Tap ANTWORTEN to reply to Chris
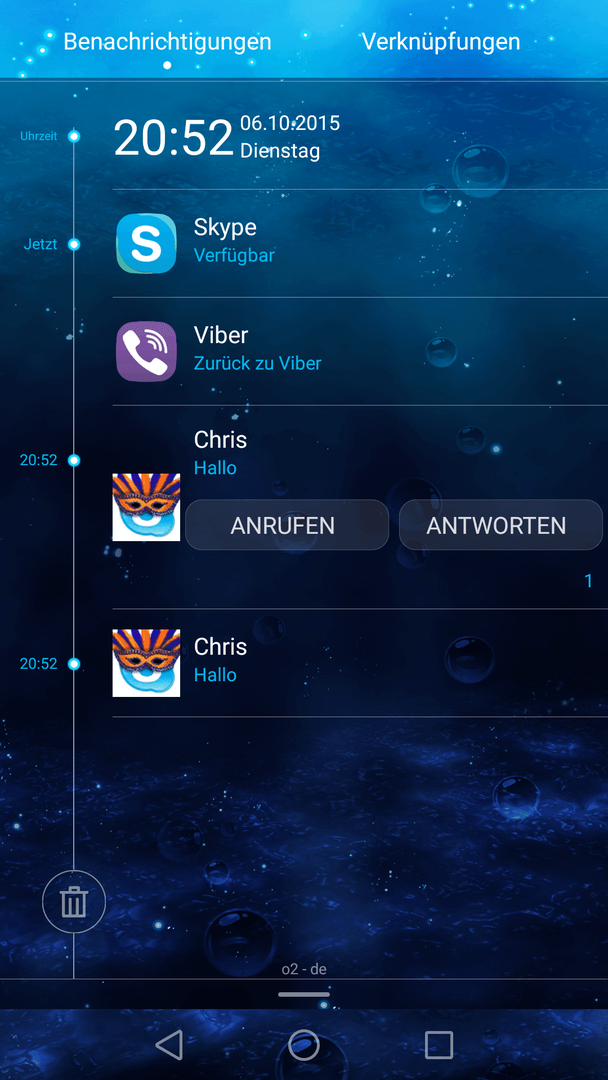 point(501,525)
